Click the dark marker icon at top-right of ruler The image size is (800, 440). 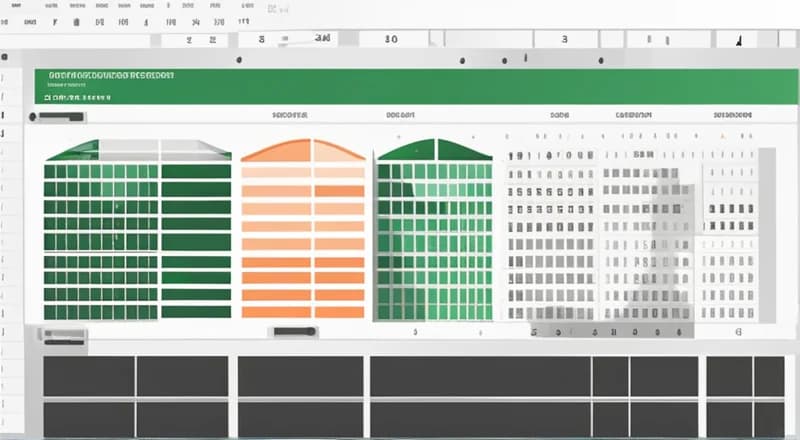pos(739,40)
